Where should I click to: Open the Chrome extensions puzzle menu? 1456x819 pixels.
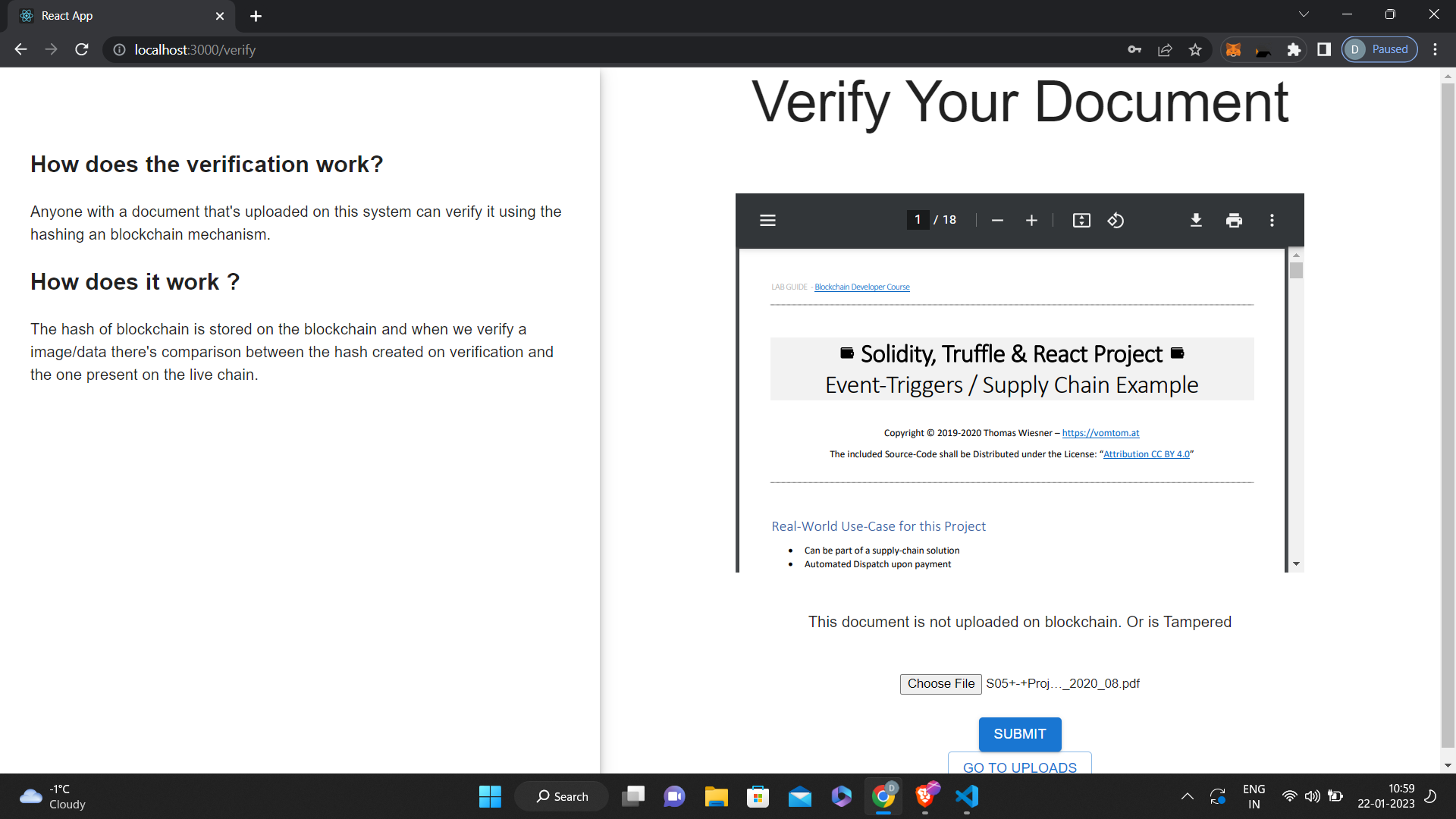(1294, 50)
